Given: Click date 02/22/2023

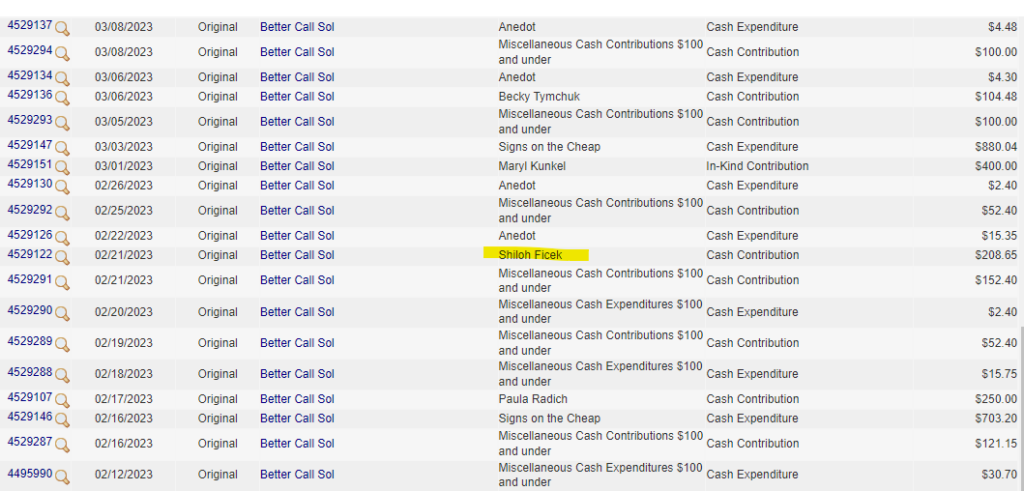Looking at the screenshot, I should (123, 236).
